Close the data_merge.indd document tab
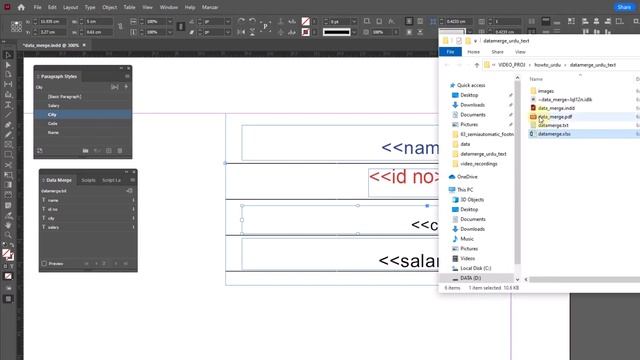This screenshot has height=360, width=640. coord(84,45)
